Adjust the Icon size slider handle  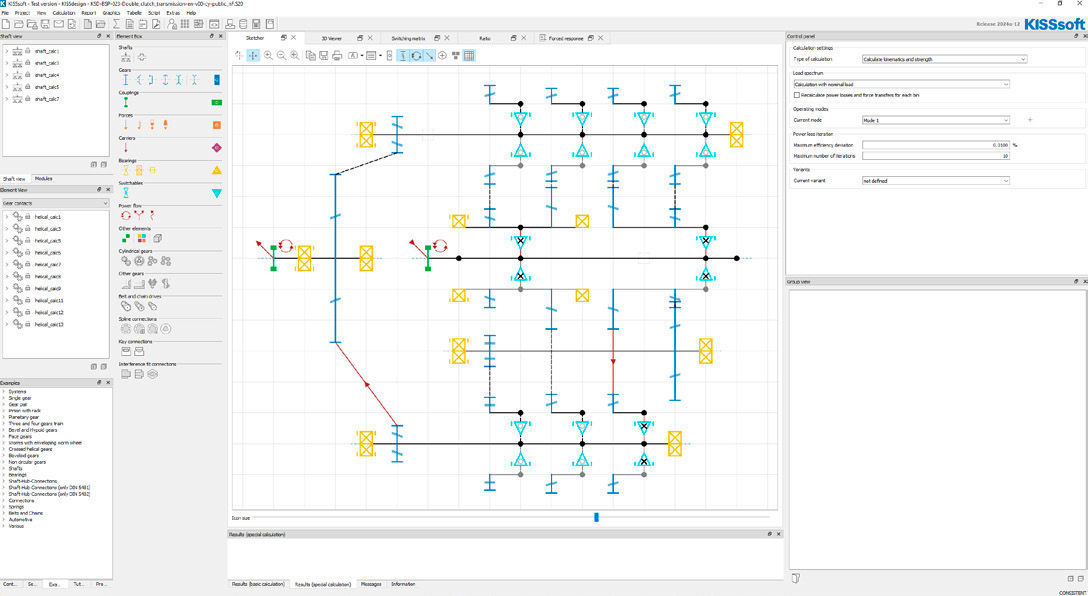coord(596,517)
